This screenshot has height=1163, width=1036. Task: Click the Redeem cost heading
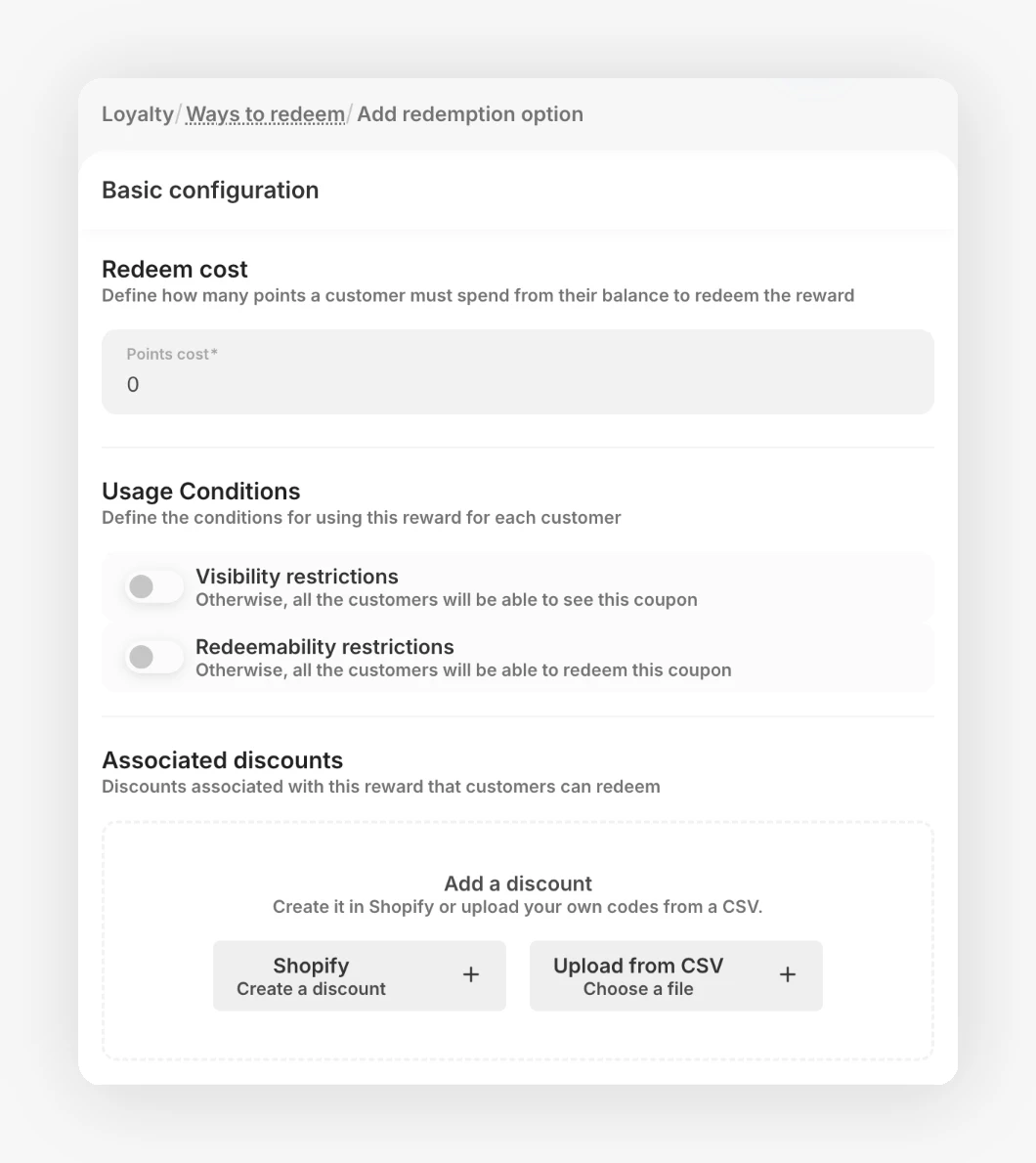(x=174, y=269)
